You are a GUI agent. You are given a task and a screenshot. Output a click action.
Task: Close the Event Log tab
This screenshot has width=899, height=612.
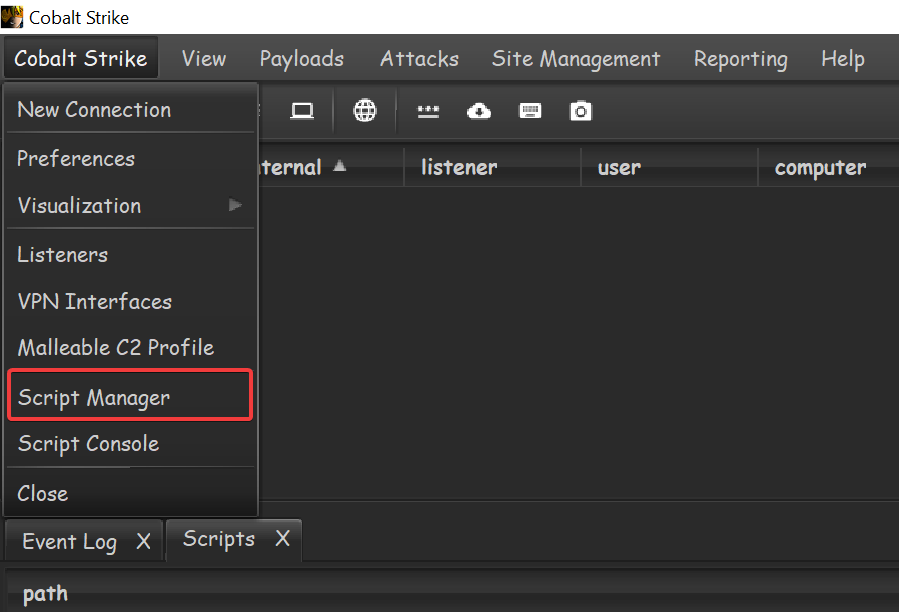[x=143, y=541]
